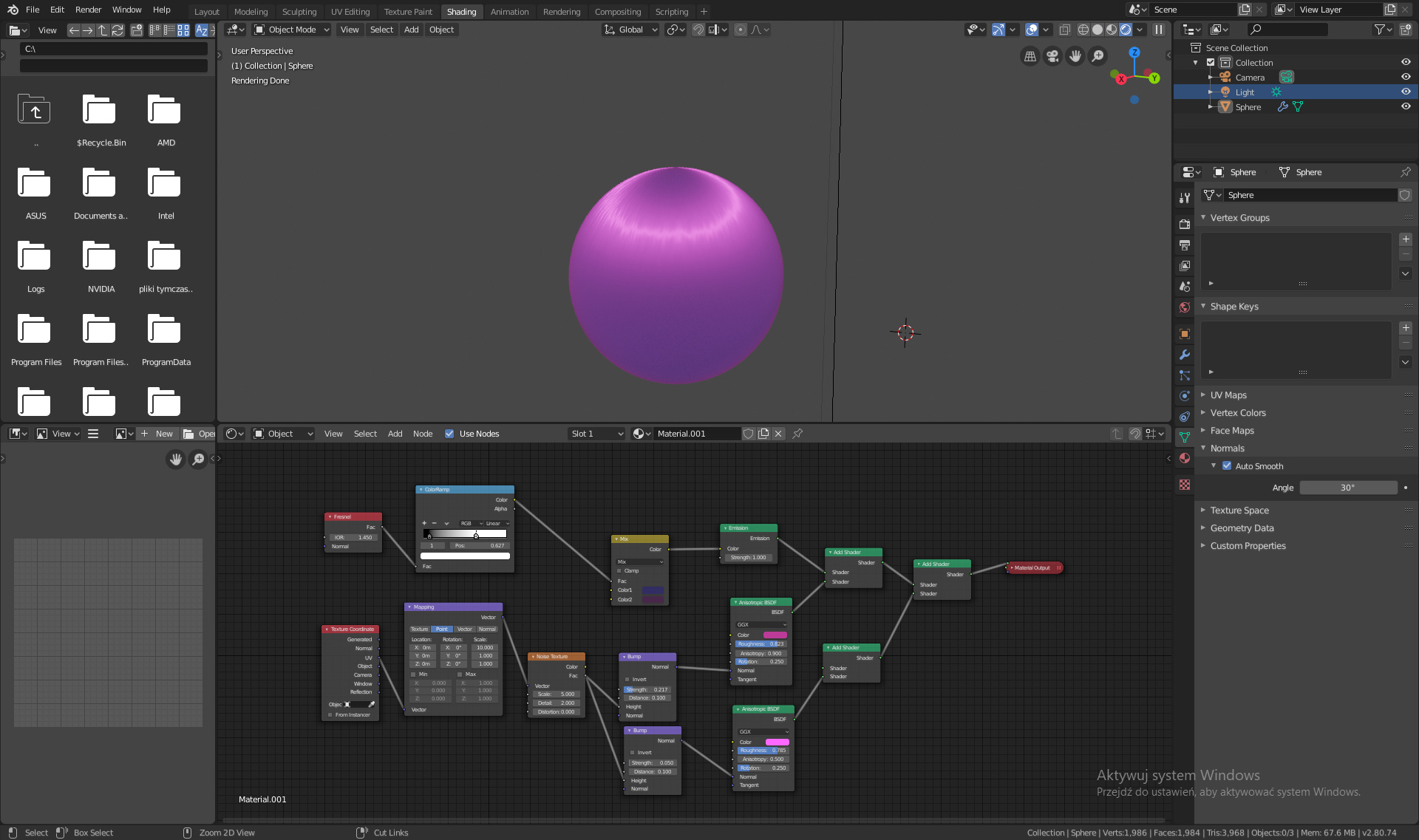Open the Texture properties checkered tab
Image resolution: width=1419 pixels, height=840 pixels.
[x=1185, y=485]
